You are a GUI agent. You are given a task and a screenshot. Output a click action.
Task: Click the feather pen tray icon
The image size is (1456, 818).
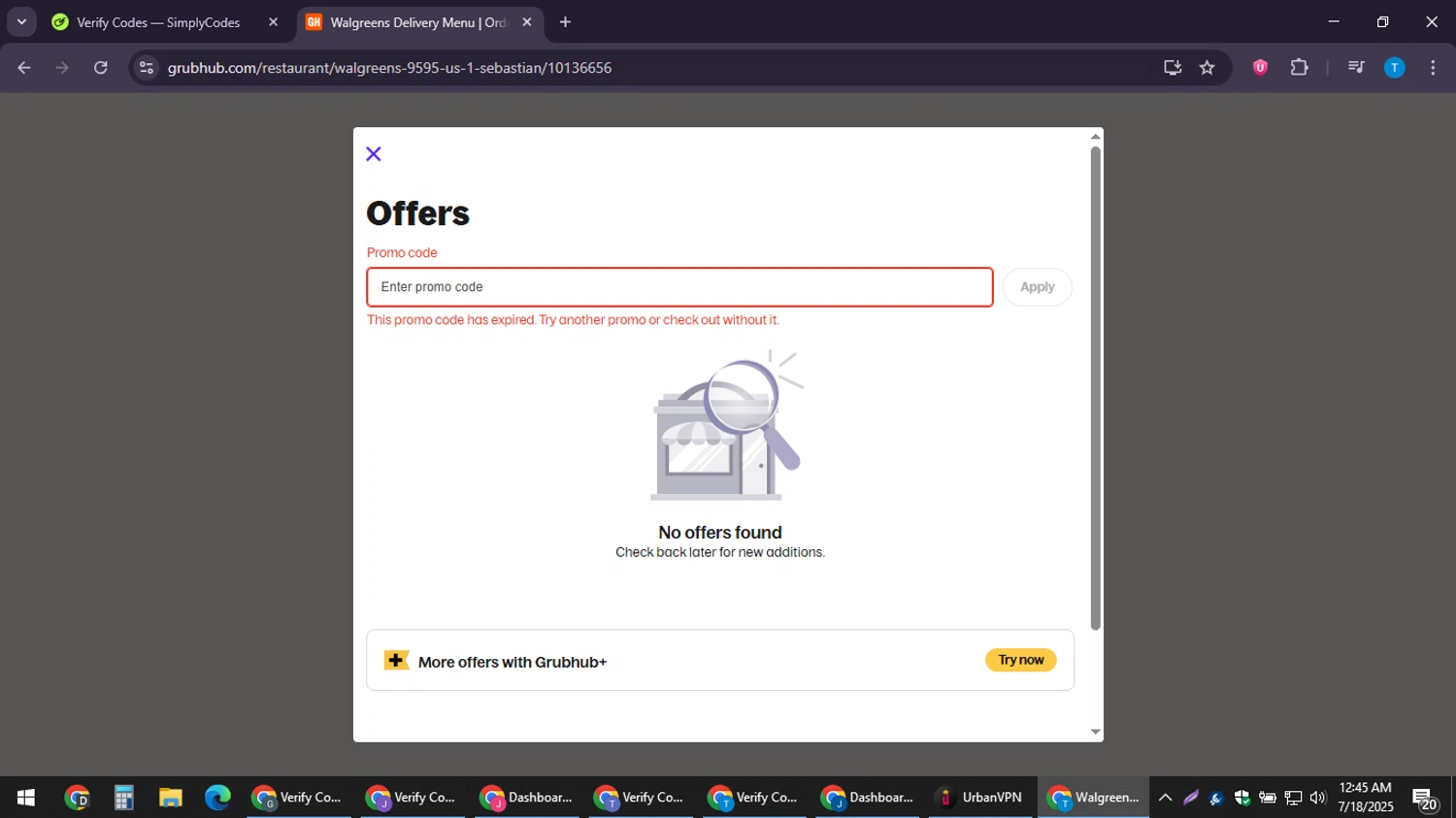pos(1191,798)
